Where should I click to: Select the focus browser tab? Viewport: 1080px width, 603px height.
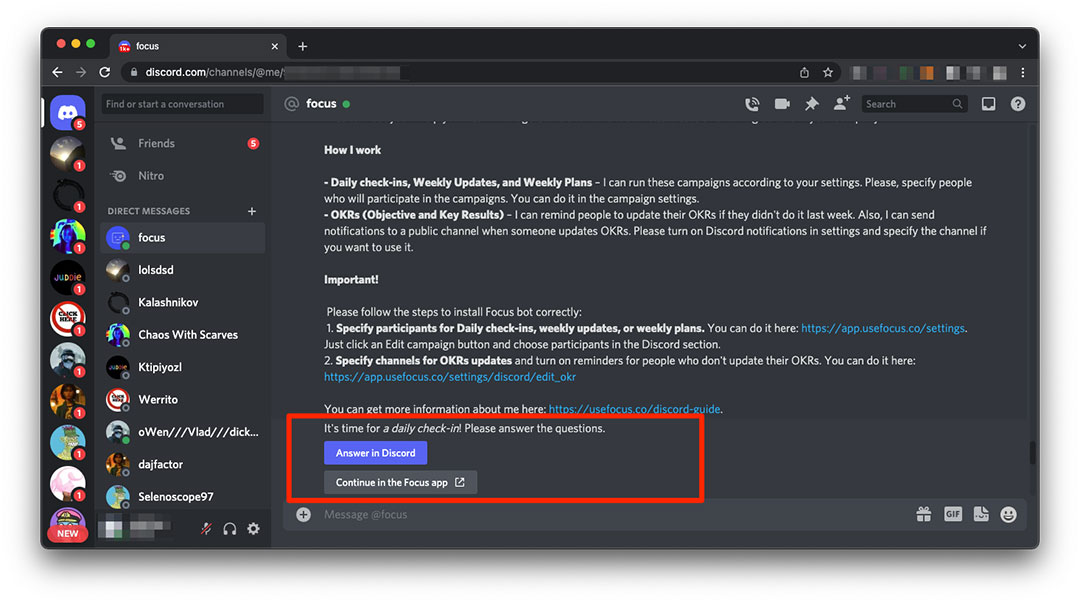(198, 46)
